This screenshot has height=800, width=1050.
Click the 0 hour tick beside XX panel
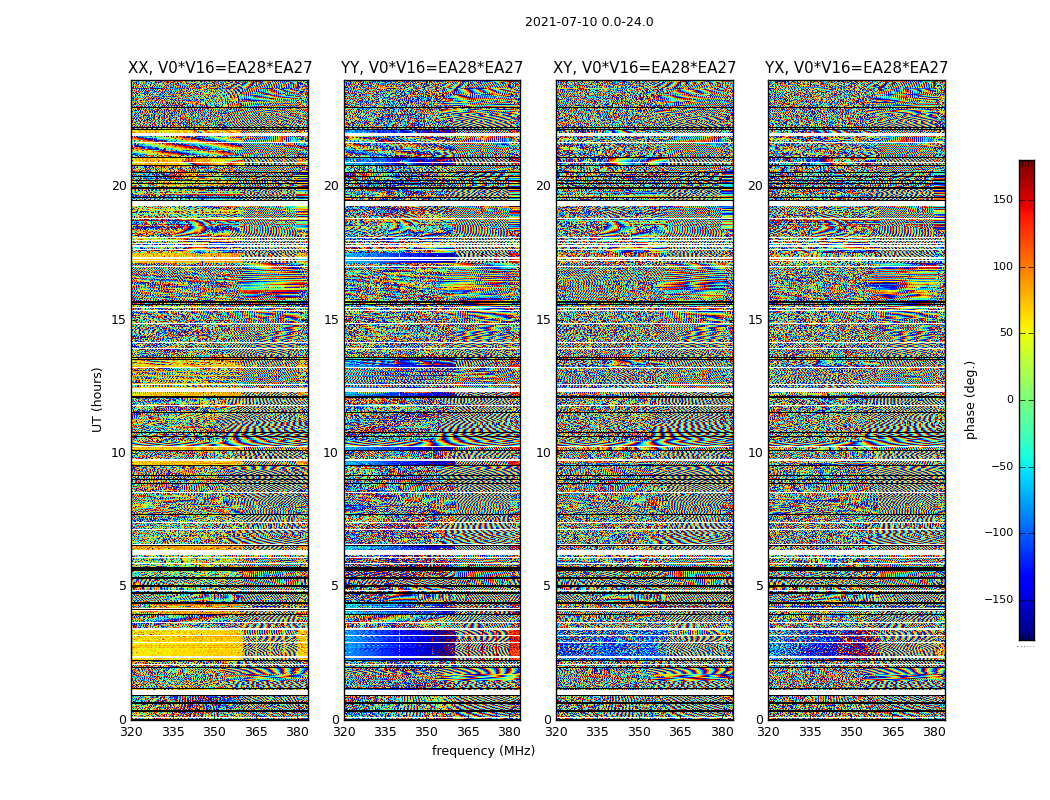point(123,720)
